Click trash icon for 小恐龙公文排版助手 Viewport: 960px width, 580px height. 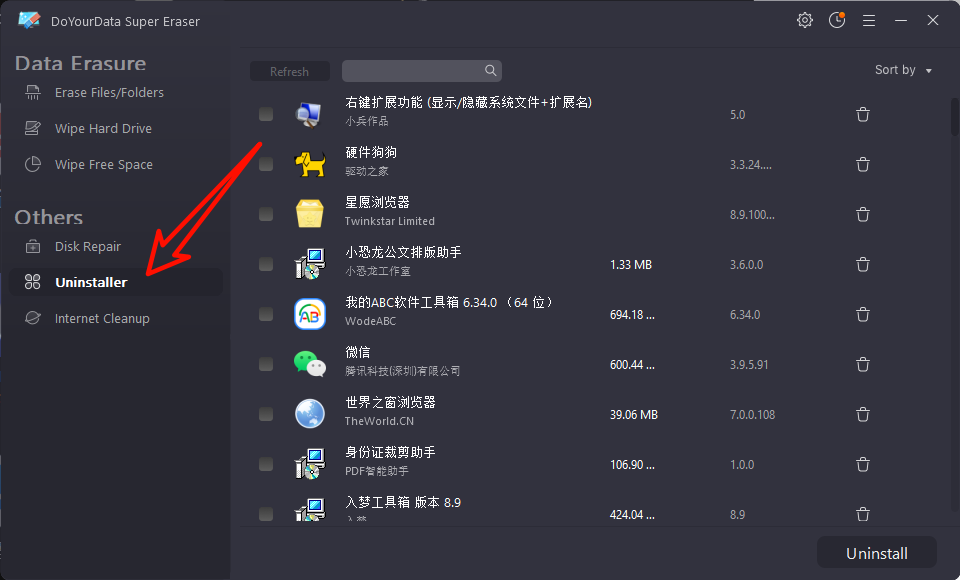pos(863,265)
